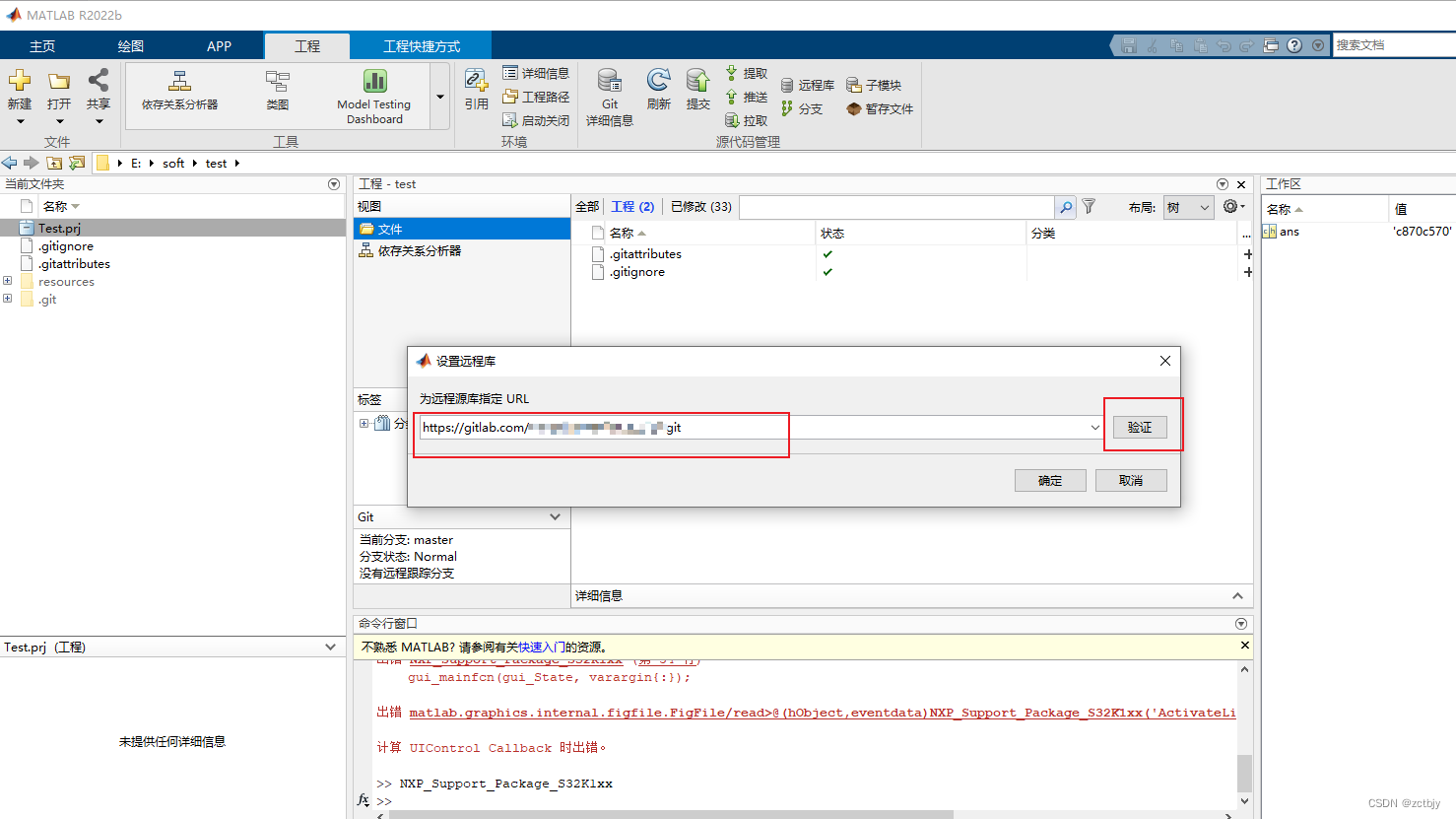The height and width of the screenshot is (819, 1456).
Task: Open 工程路径 project path
Action: tap(536, 97)
